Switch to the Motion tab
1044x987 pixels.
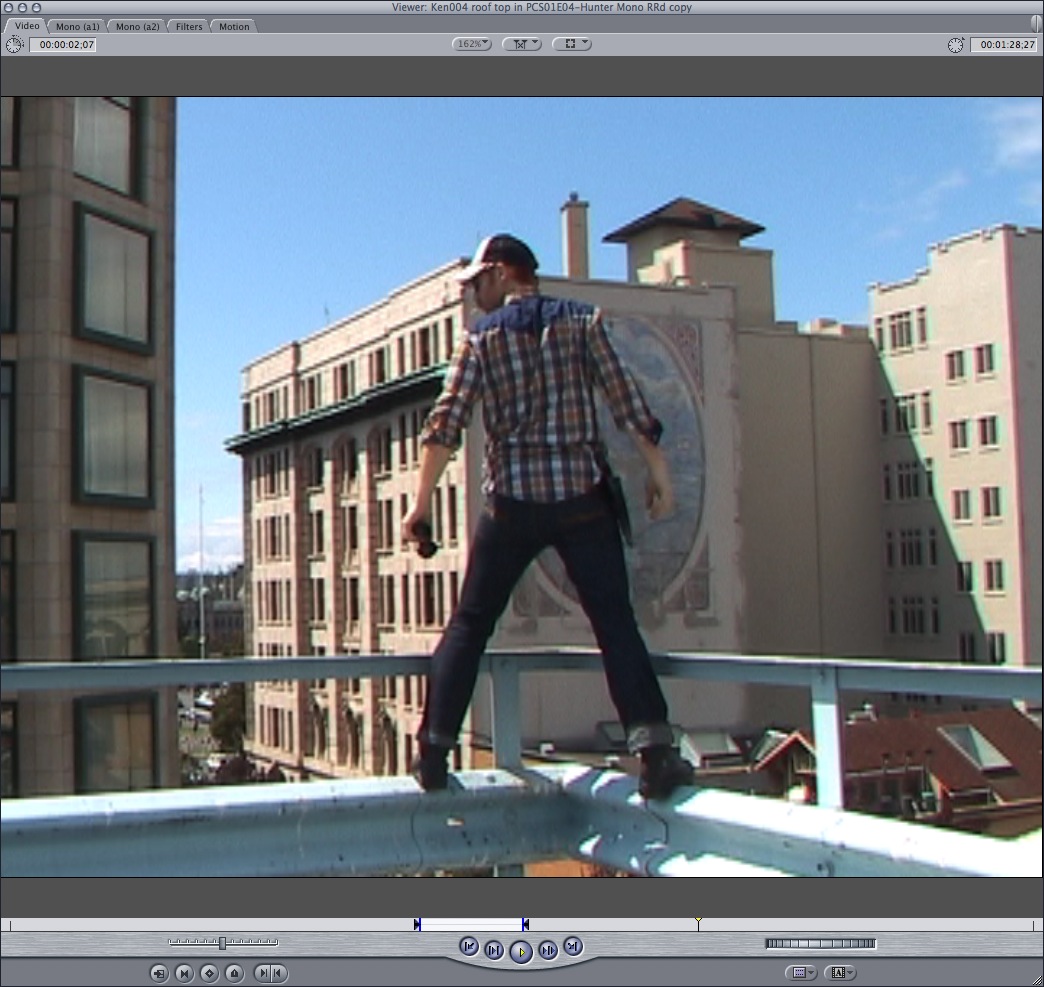pyautogui.click(x=234, y=26)
